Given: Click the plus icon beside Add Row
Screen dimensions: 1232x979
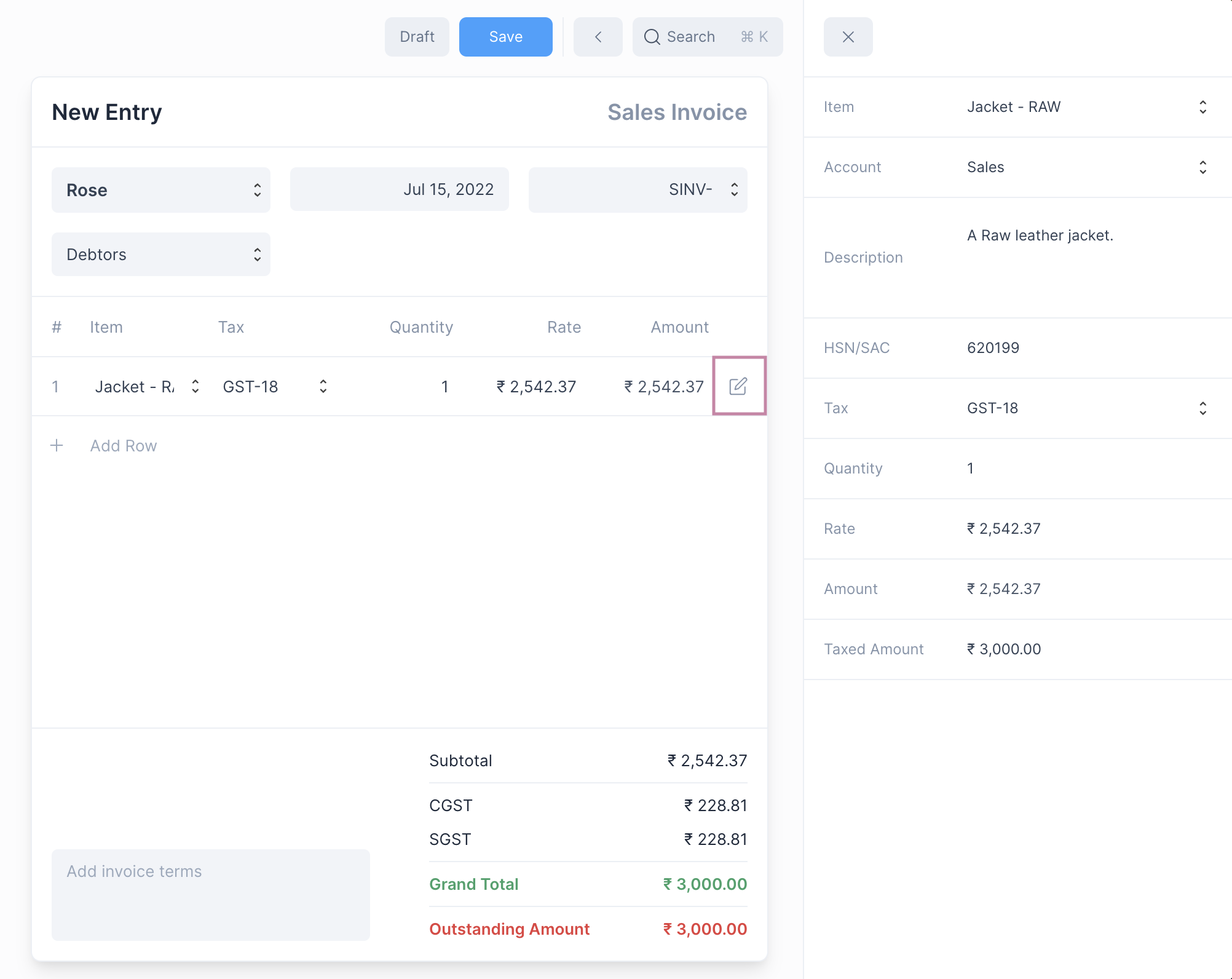Looking at the screenshot, I should 57,445.
